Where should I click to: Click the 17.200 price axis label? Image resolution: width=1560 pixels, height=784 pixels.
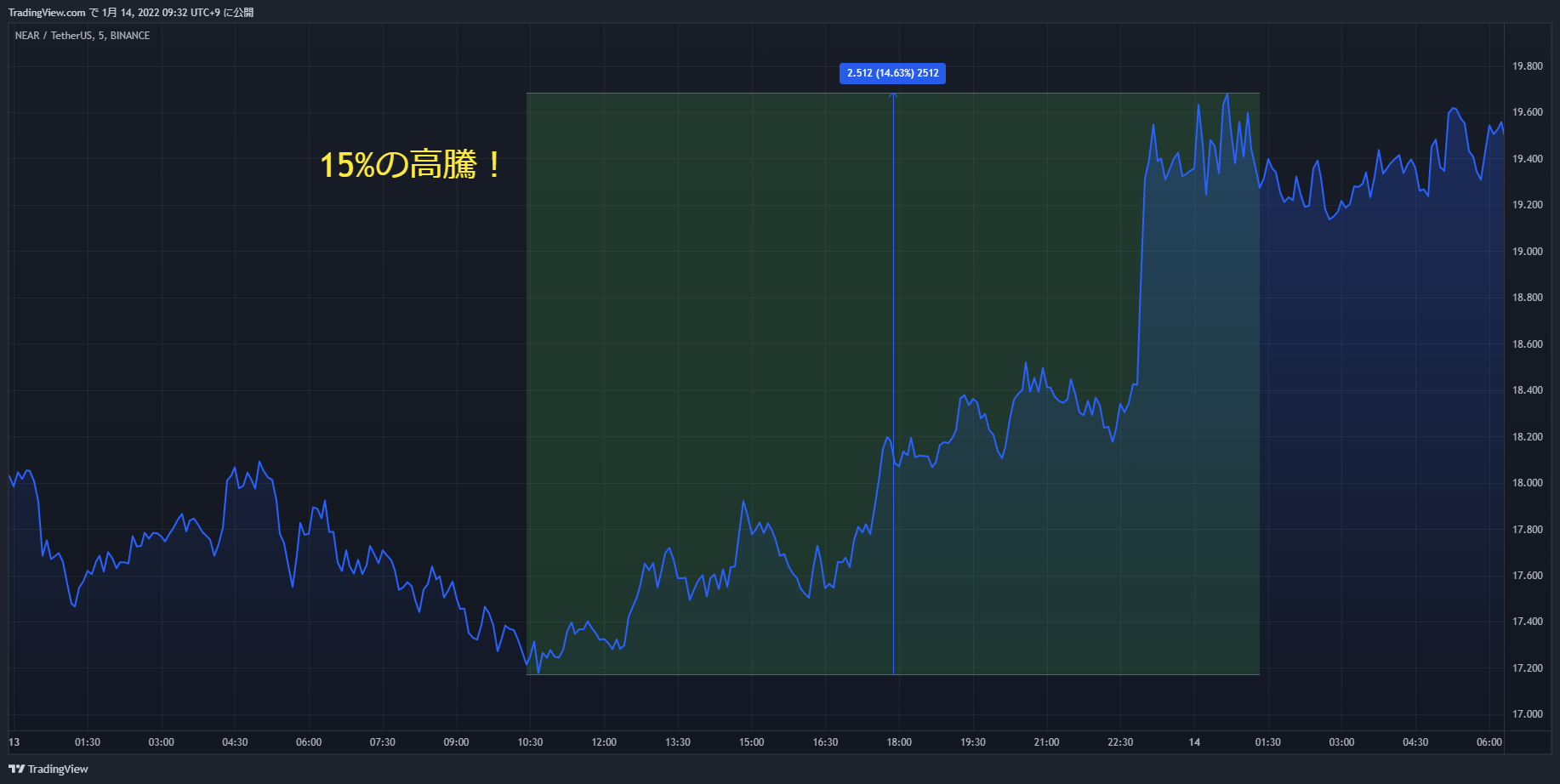(1527, 668)
